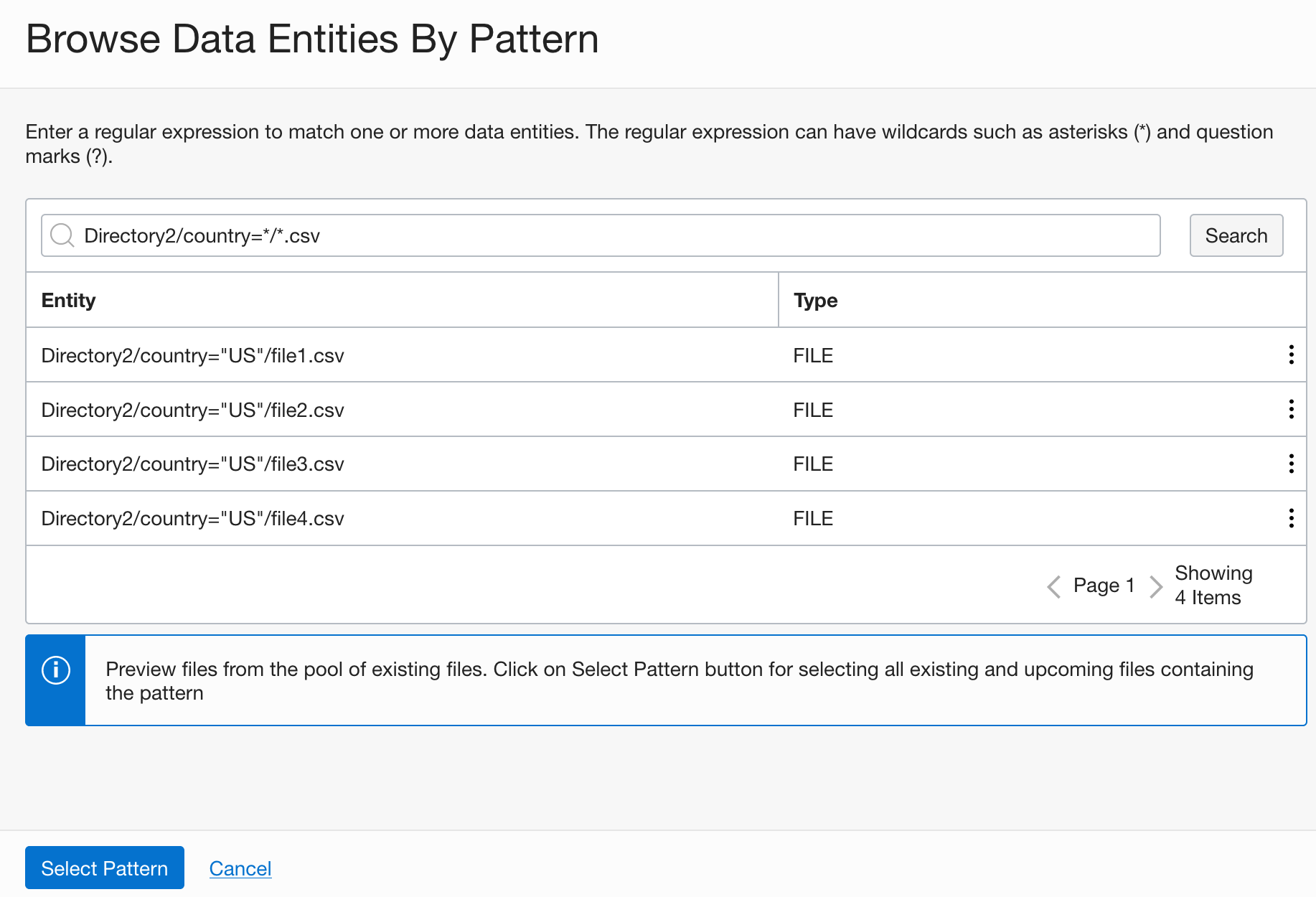Go to previous page arrow
This screenshot has height=897, width=1316.
point(1053,586)
